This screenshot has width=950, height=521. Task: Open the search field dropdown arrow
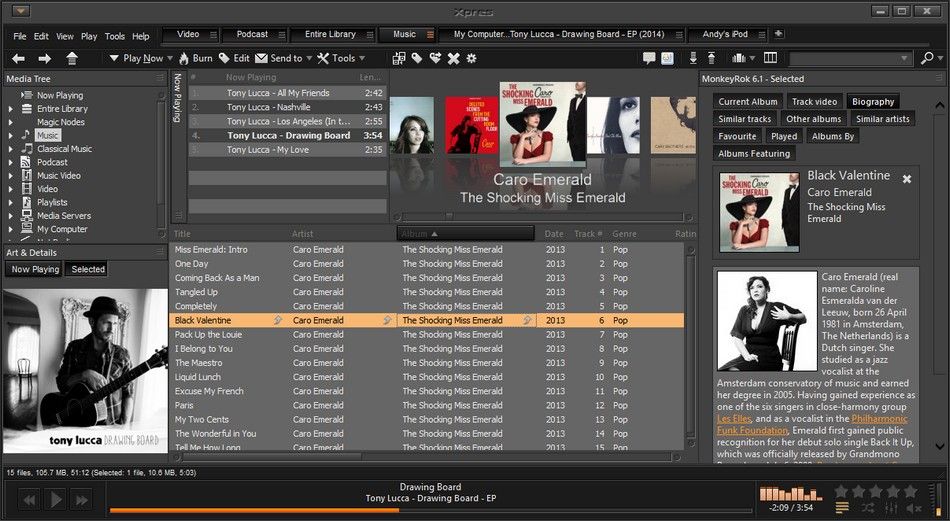(x=905, y=58)
